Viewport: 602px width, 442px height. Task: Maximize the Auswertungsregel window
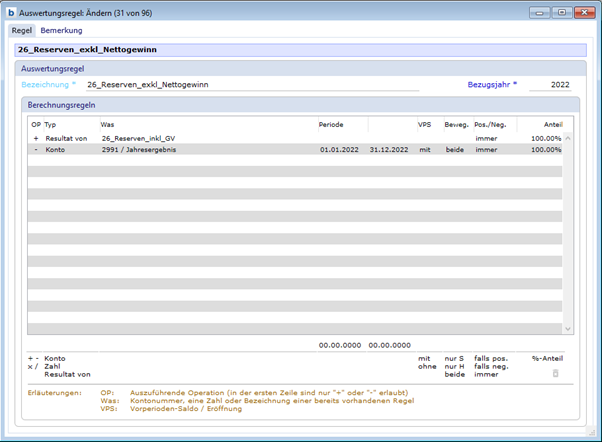point(561,12)
